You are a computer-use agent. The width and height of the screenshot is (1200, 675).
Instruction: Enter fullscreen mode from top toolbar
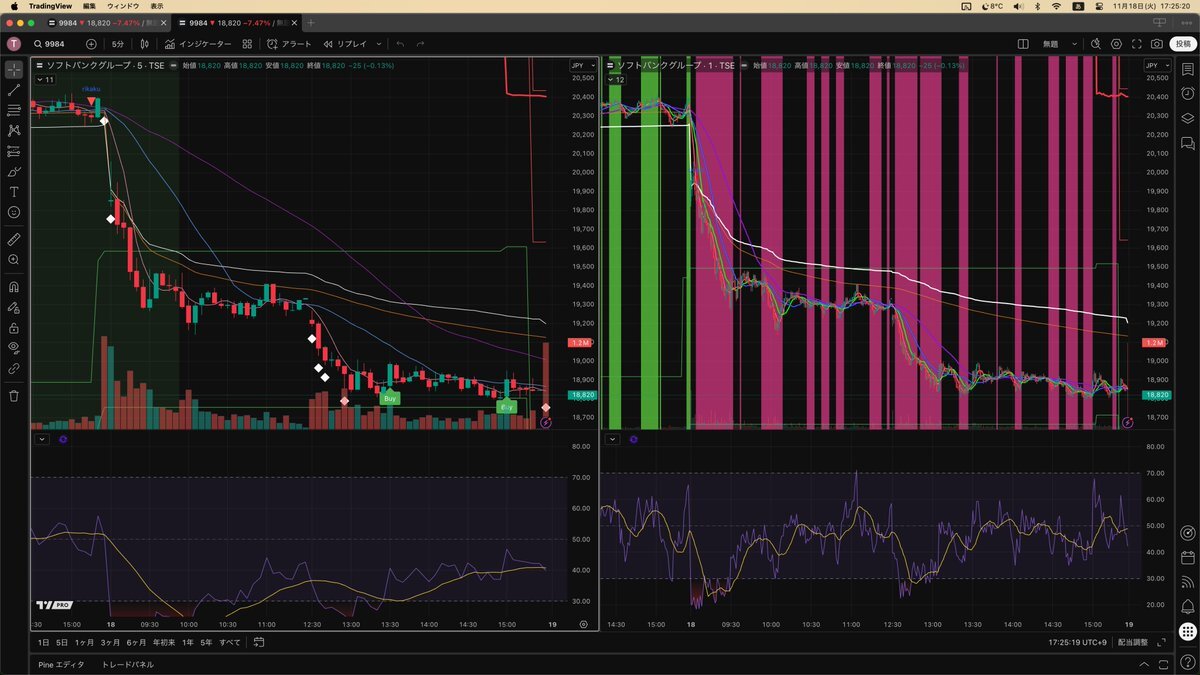(x=1137, y=44)
